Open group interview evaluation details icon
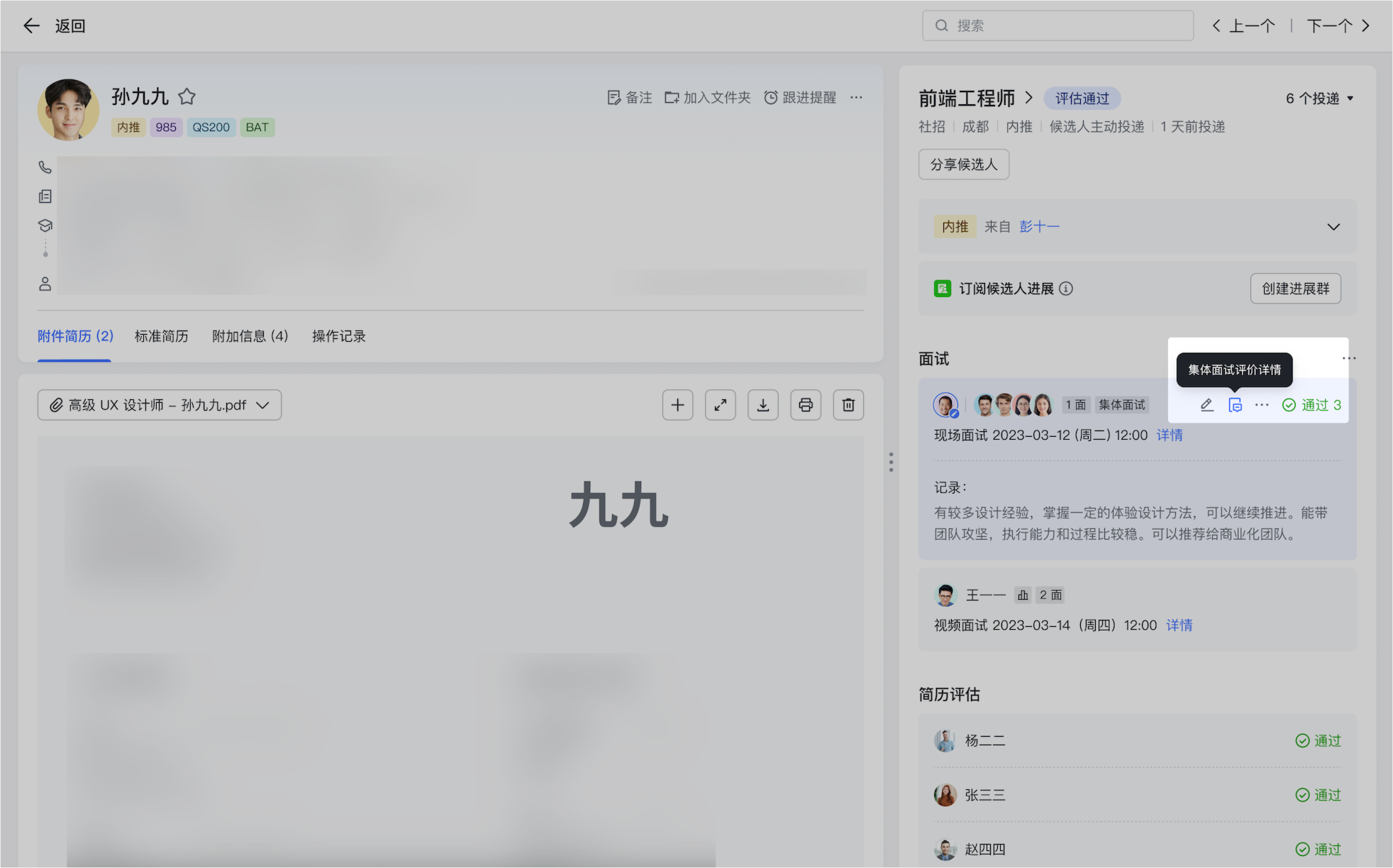Viewport: 1393px width, 868px height. (x=1235, y=405)
